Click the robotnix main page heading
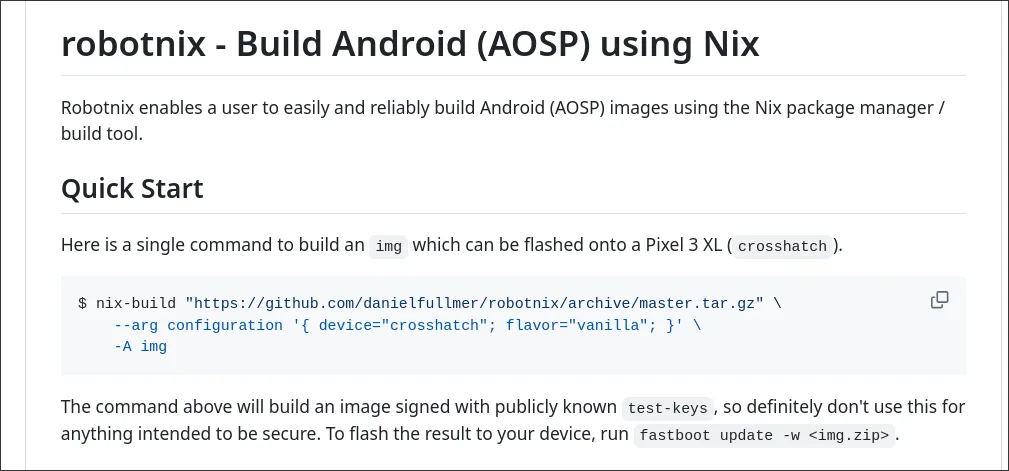This screenshot has width=1009, height=471. (410, 44)
